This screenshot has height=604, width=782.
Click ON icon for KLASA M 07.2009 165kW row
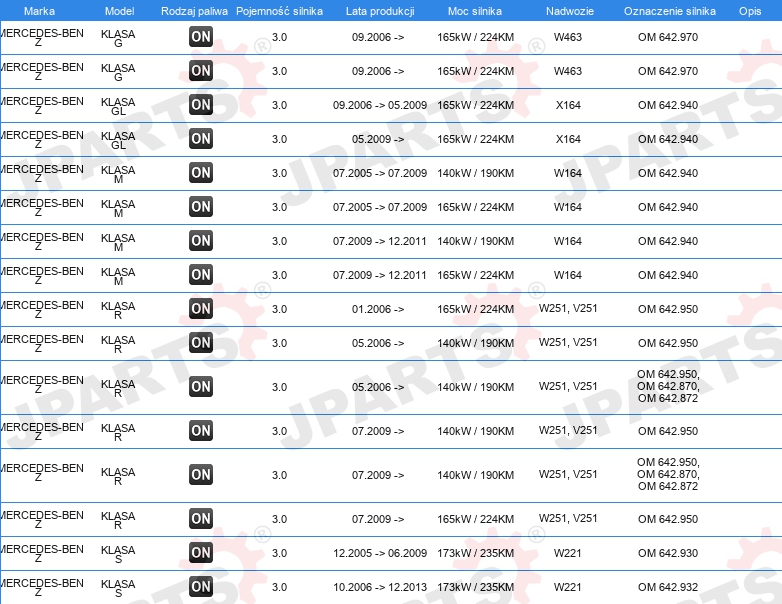tap(201, 274)
